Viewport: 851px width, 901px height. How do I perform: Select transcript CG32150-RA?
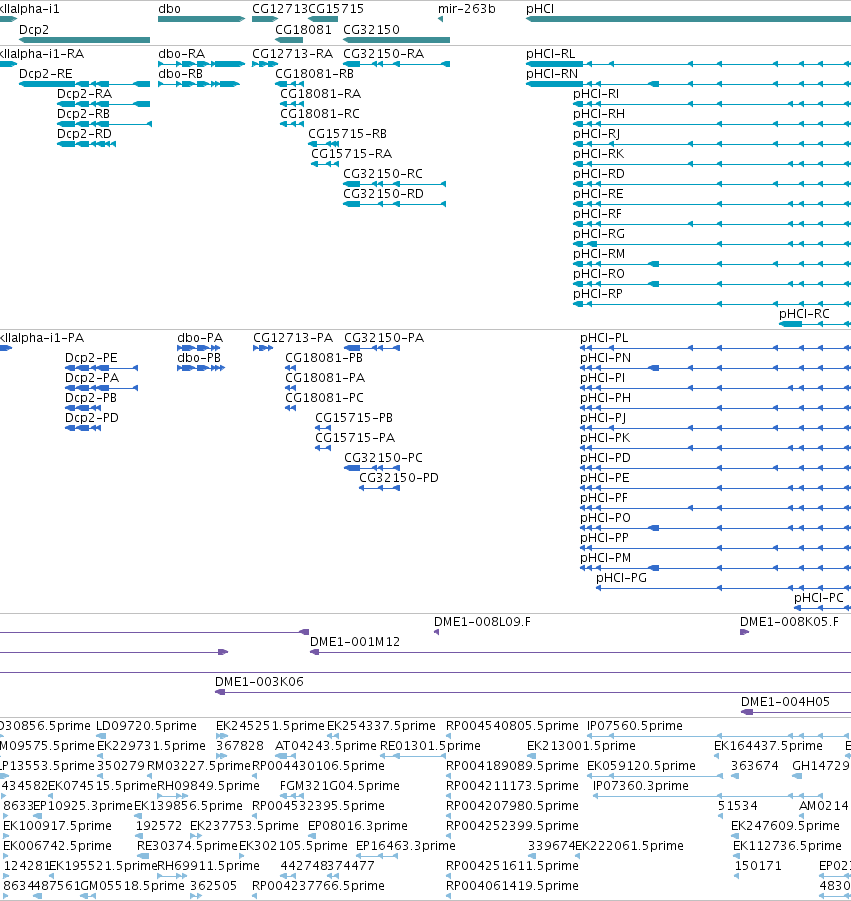pos(384,54)
